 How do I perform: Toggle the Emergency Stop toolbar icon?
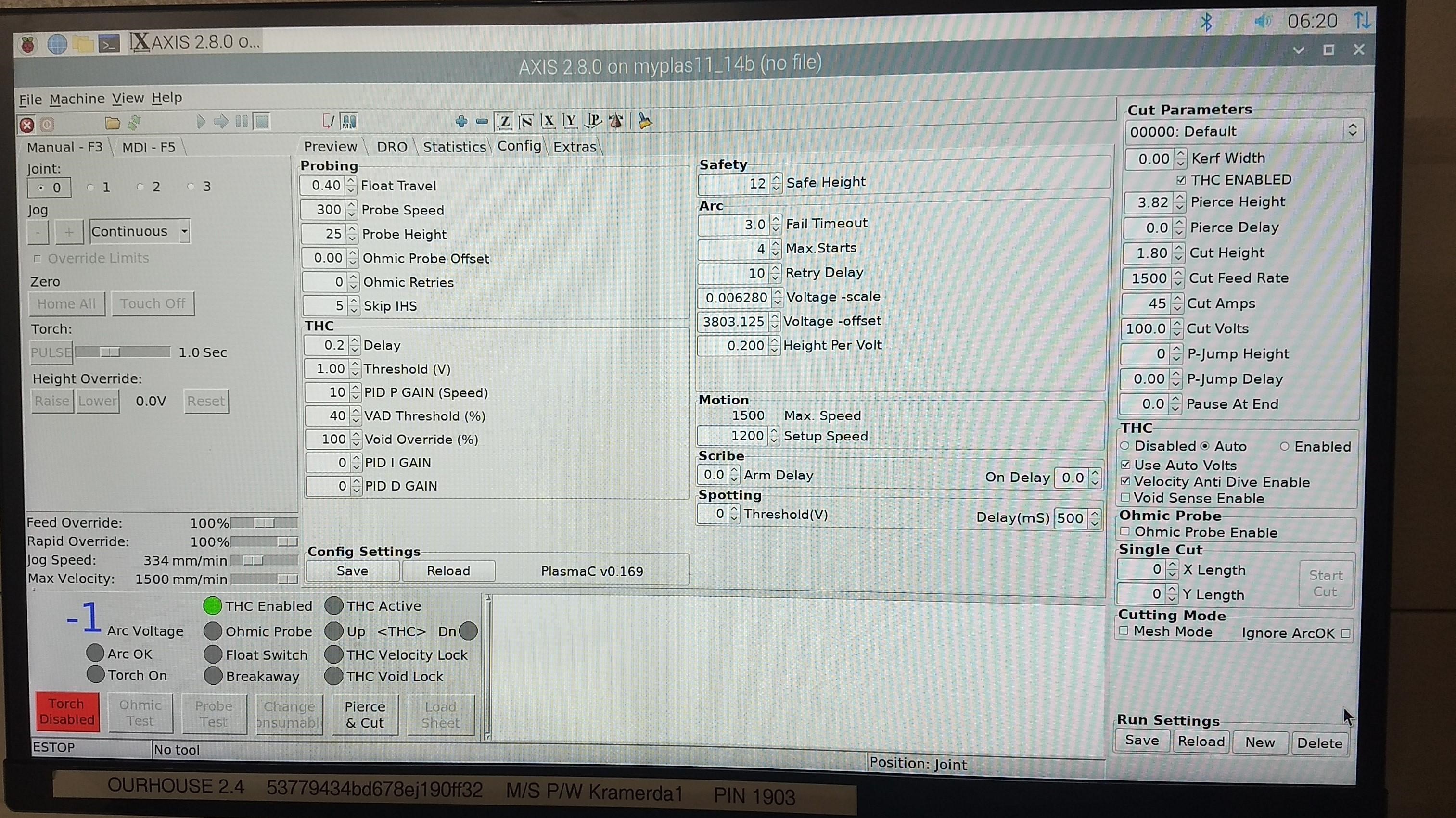click(x=26, y=125)
